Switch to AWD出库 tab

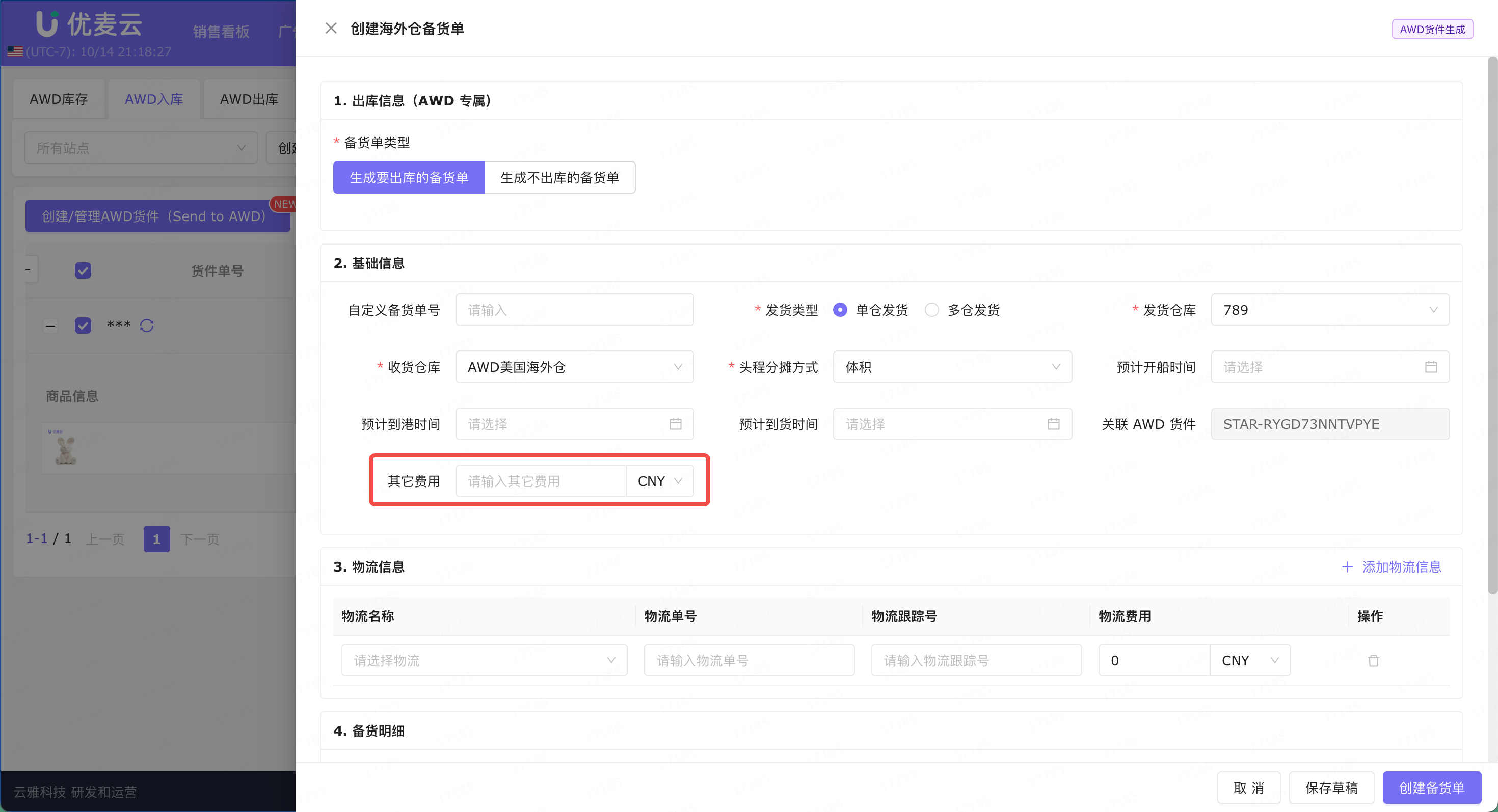tap(249, 99)
